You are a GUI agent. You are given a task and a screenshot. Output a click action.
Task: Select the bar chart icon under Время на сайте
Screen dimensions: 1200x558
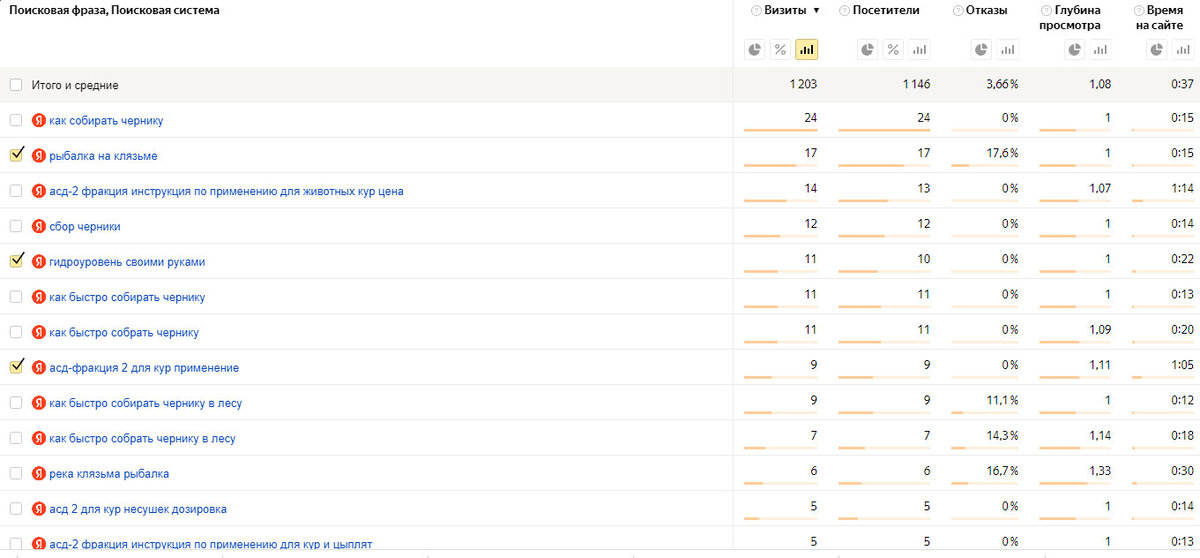1185,49
